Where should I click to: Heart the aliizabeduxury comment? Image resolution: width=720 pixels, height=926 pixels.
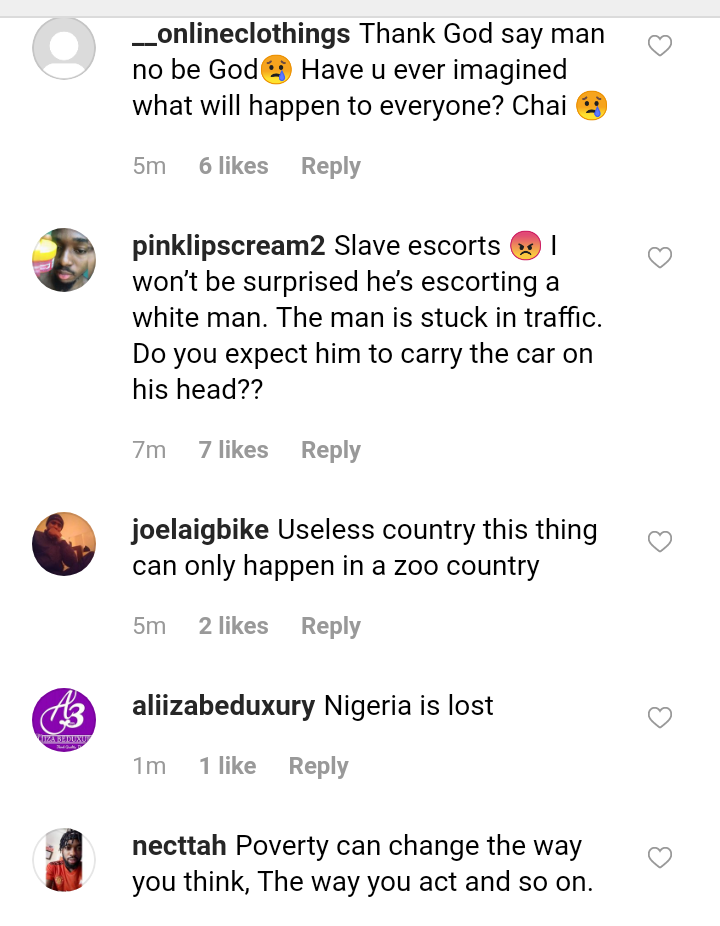click(660, 718)
